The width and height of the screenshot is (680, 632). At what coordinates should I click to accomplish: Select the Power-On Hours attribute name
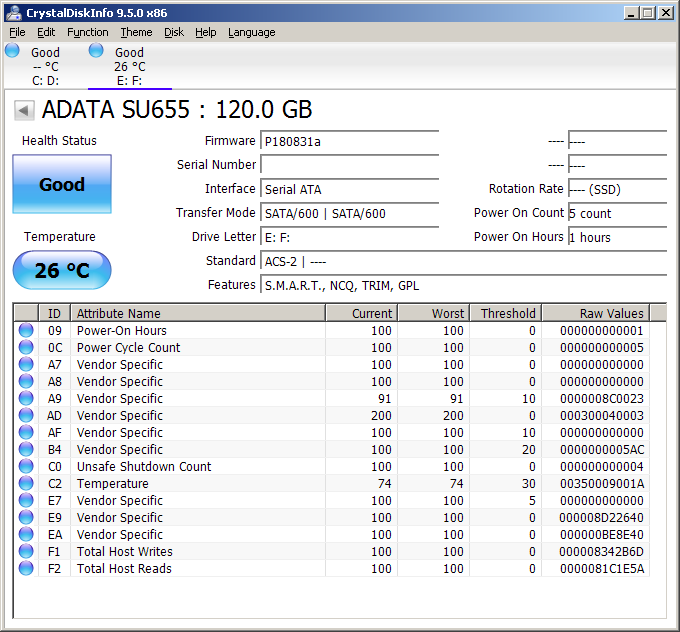(121, 331)
